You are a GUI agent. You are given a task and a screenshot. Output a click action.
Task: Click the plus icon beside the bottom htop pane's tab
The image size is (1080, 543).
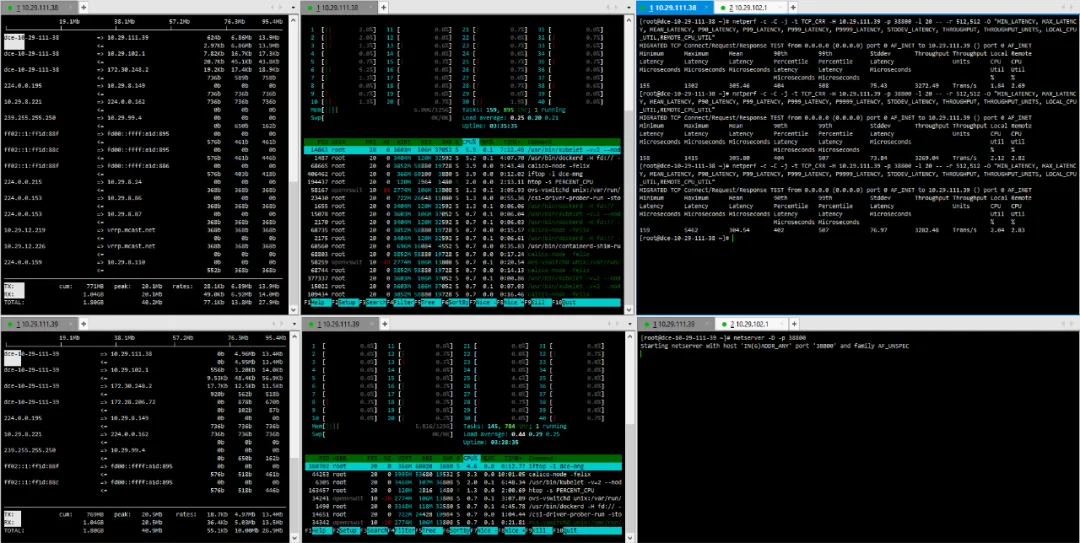[384, 323]
